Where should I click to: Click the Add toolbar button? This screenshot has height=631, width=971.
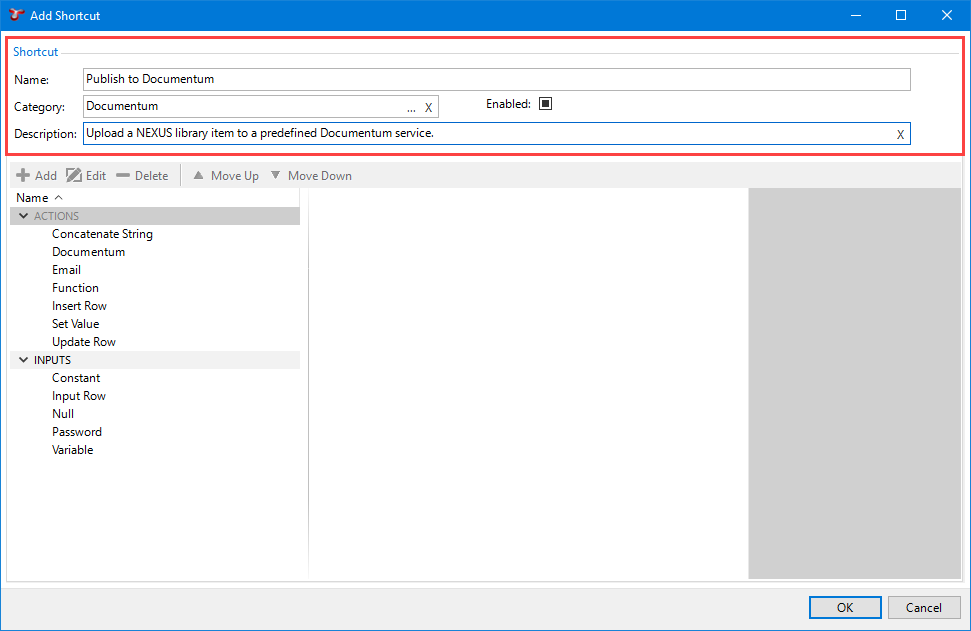(37, 176)
